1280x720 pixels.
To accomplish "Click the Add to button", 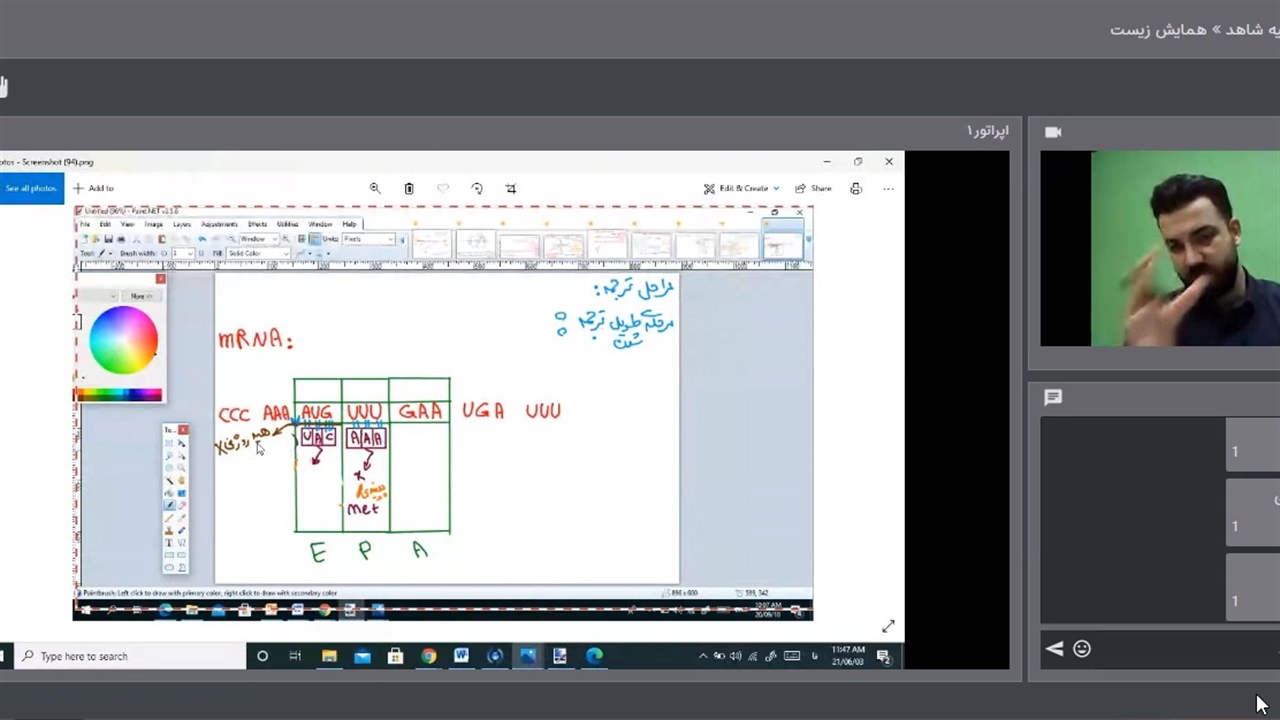I will (x=94, y=188).
